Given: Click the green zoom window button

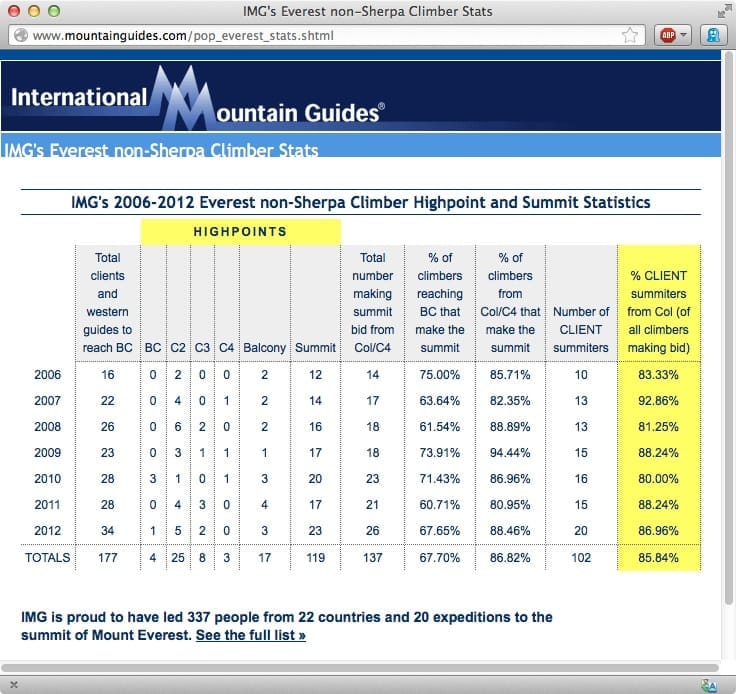Looking at the screenshot, I should coord(54,11).
